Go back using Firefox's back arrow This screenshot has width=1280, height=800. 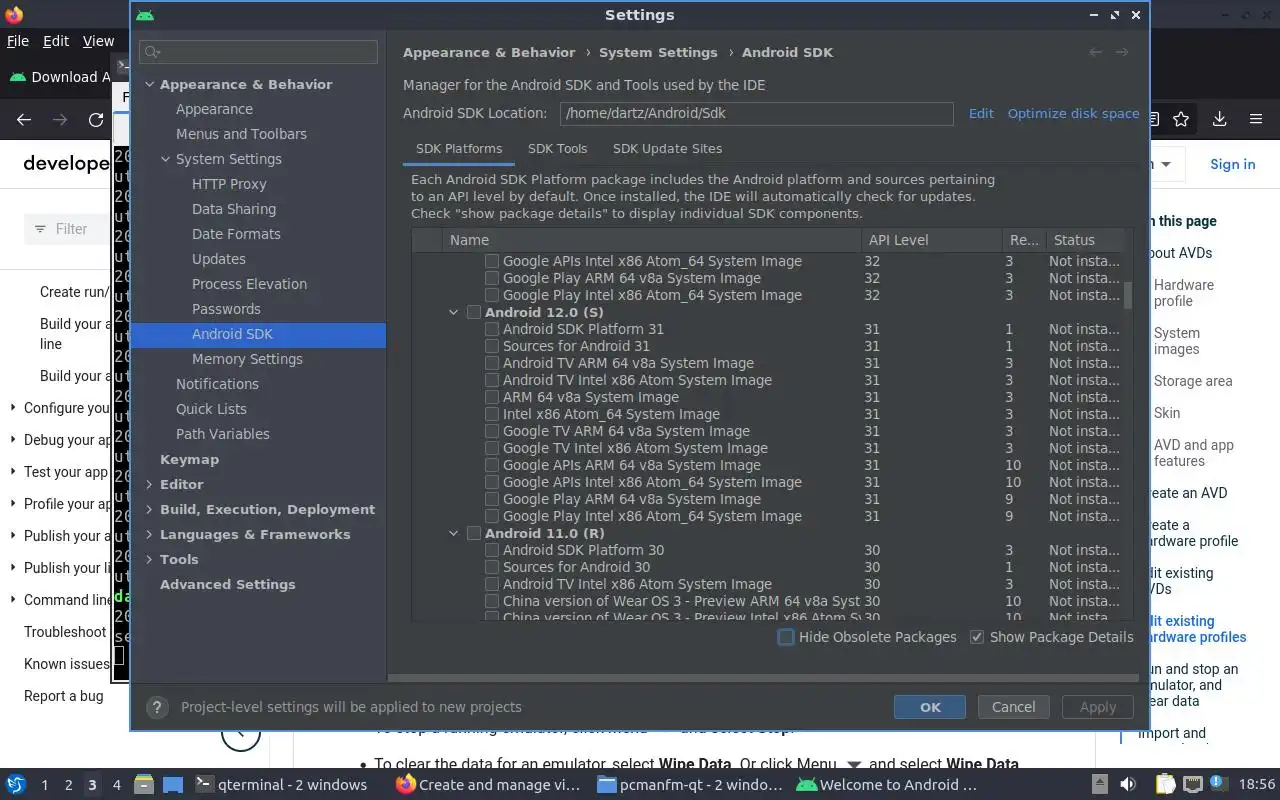pos(24,120)
